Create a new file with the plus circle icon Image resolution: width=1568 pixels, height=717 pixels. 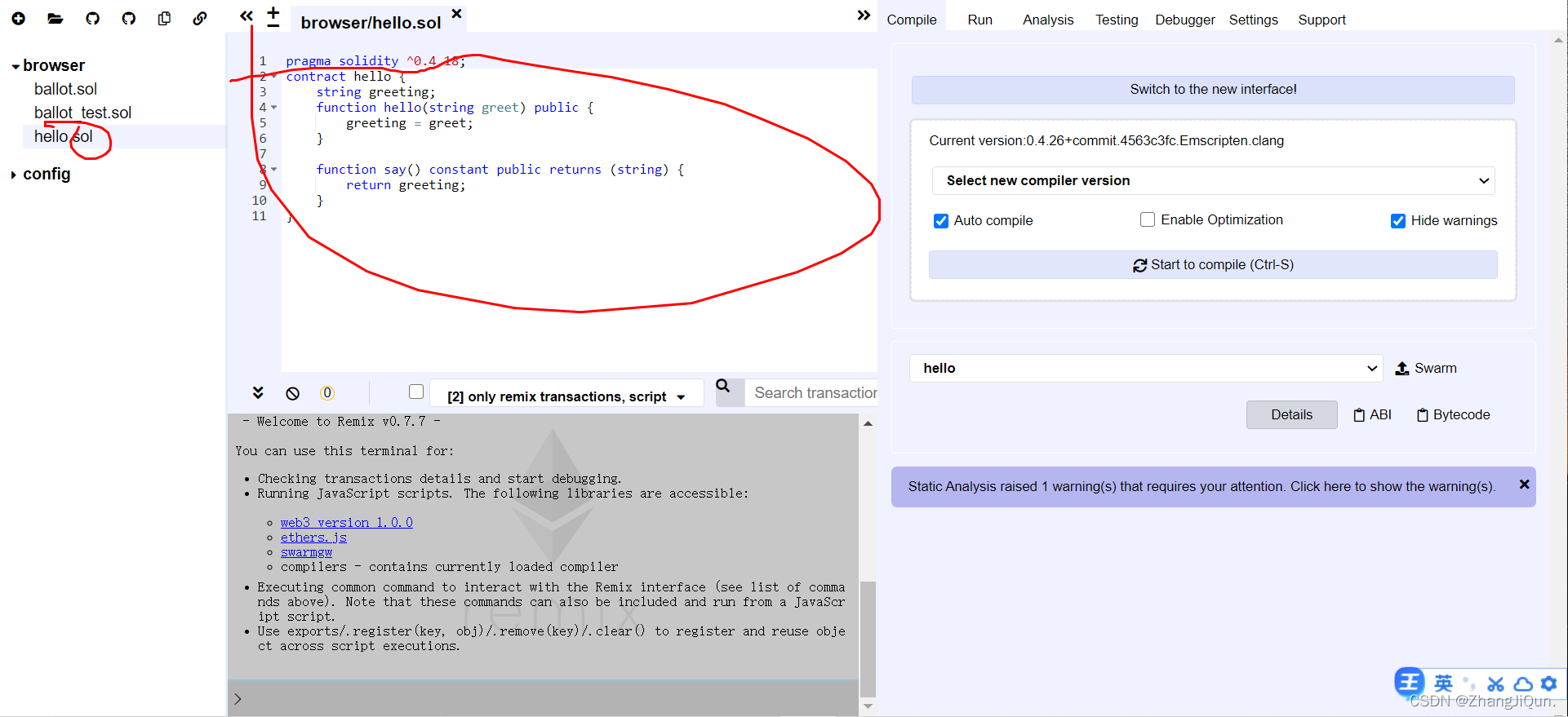(x=18, y=18)
